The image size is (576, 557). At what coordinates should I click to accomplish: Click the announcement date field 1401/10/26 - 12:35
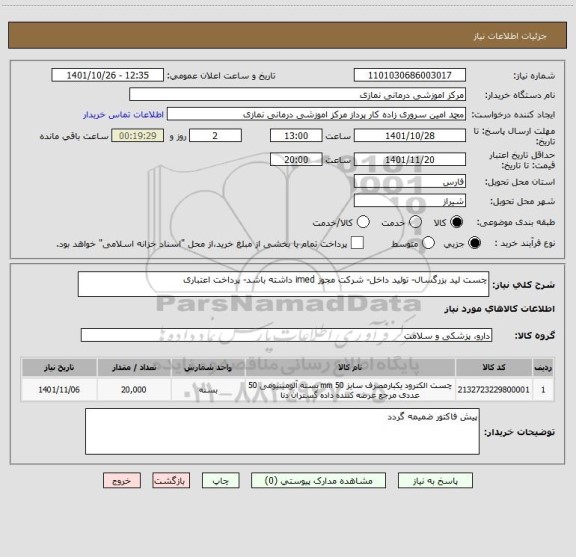[108, 75]
